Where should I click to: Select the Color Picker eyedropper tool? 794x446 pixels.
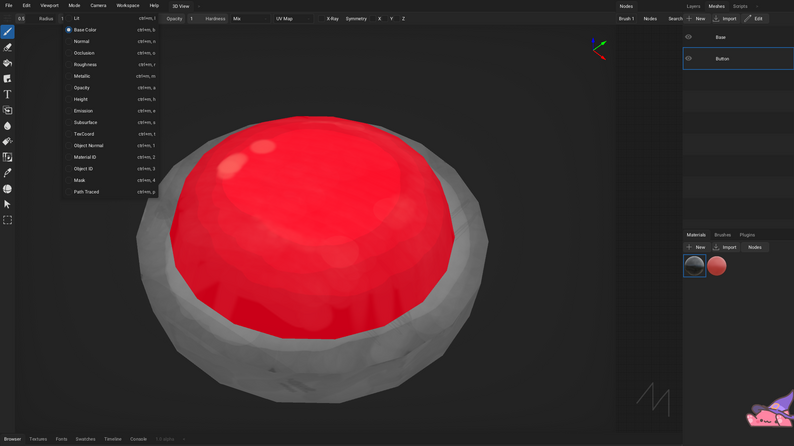click(8, 173)
